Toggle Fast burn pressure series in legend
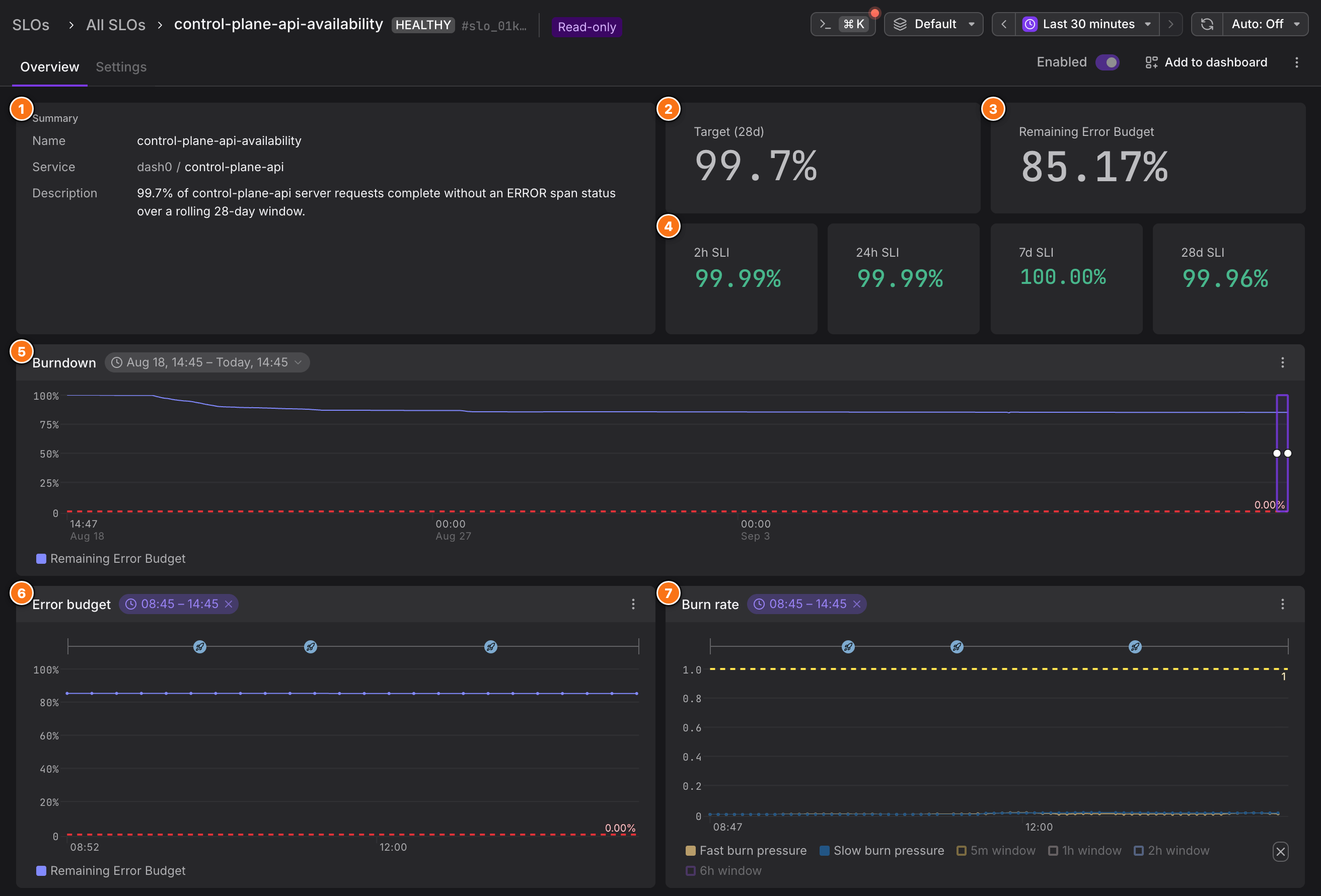The width and height of the screenshot is (1321, 896). (x=746, y=851)
